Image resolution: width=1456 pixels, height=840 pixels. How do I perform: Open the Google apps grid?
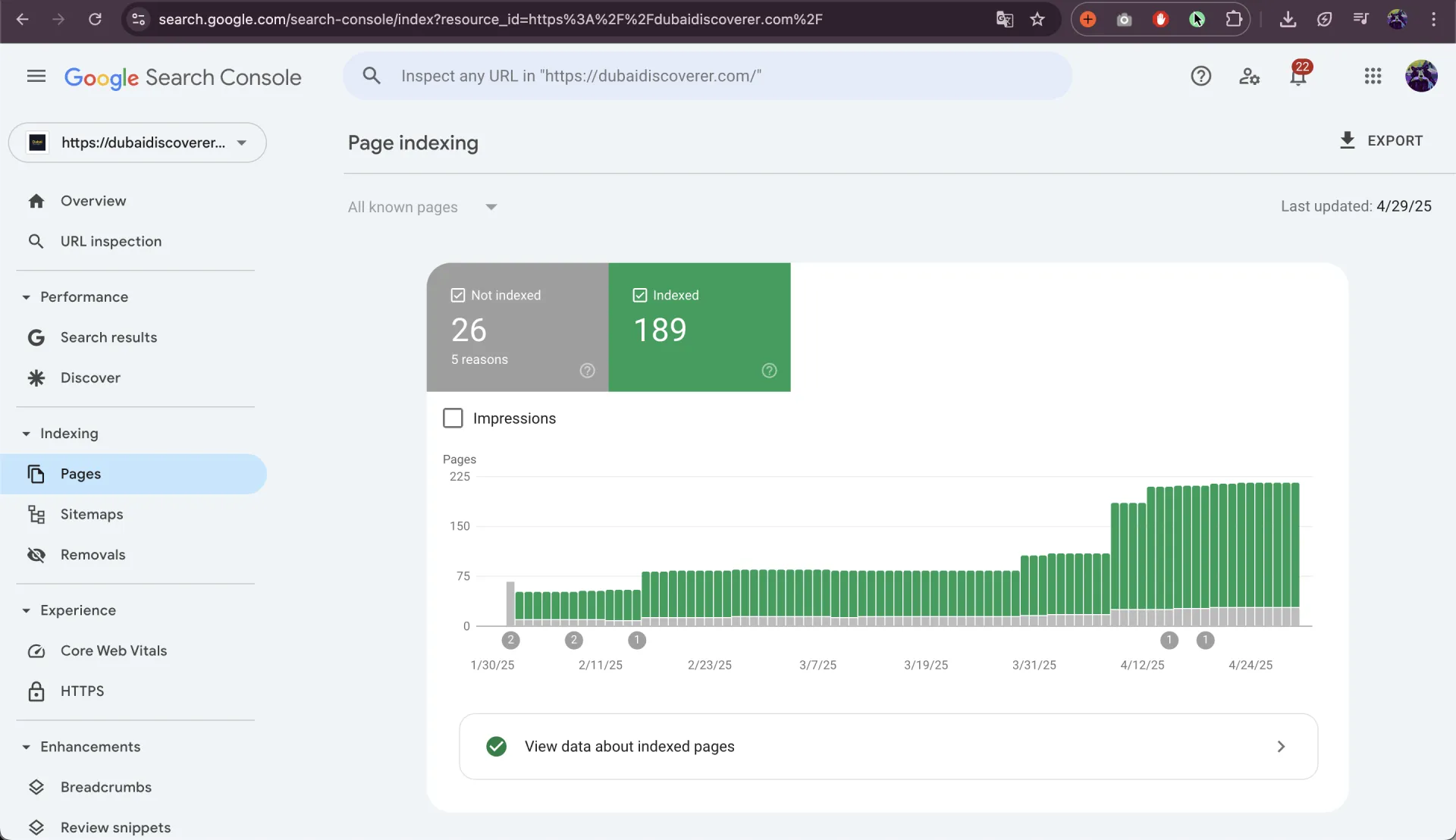coord(1373,76)
